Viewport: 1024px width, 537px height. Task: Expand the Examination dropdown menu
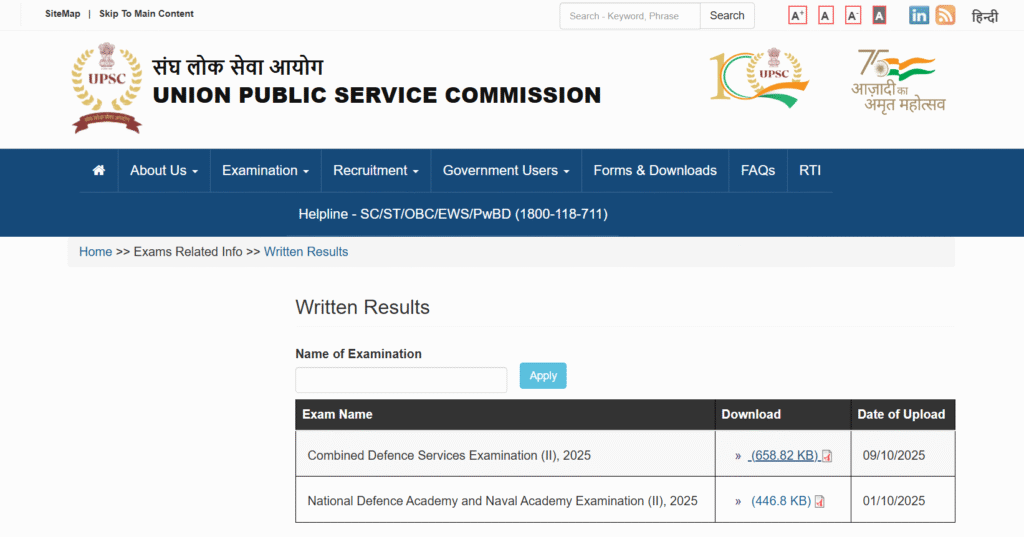click(265, 171)
